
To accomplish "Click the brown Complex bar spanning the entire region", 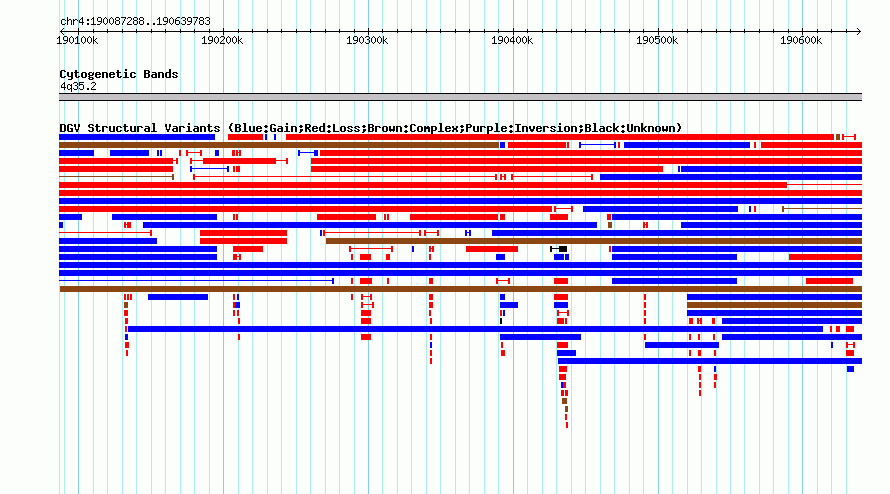I will 460,290.
